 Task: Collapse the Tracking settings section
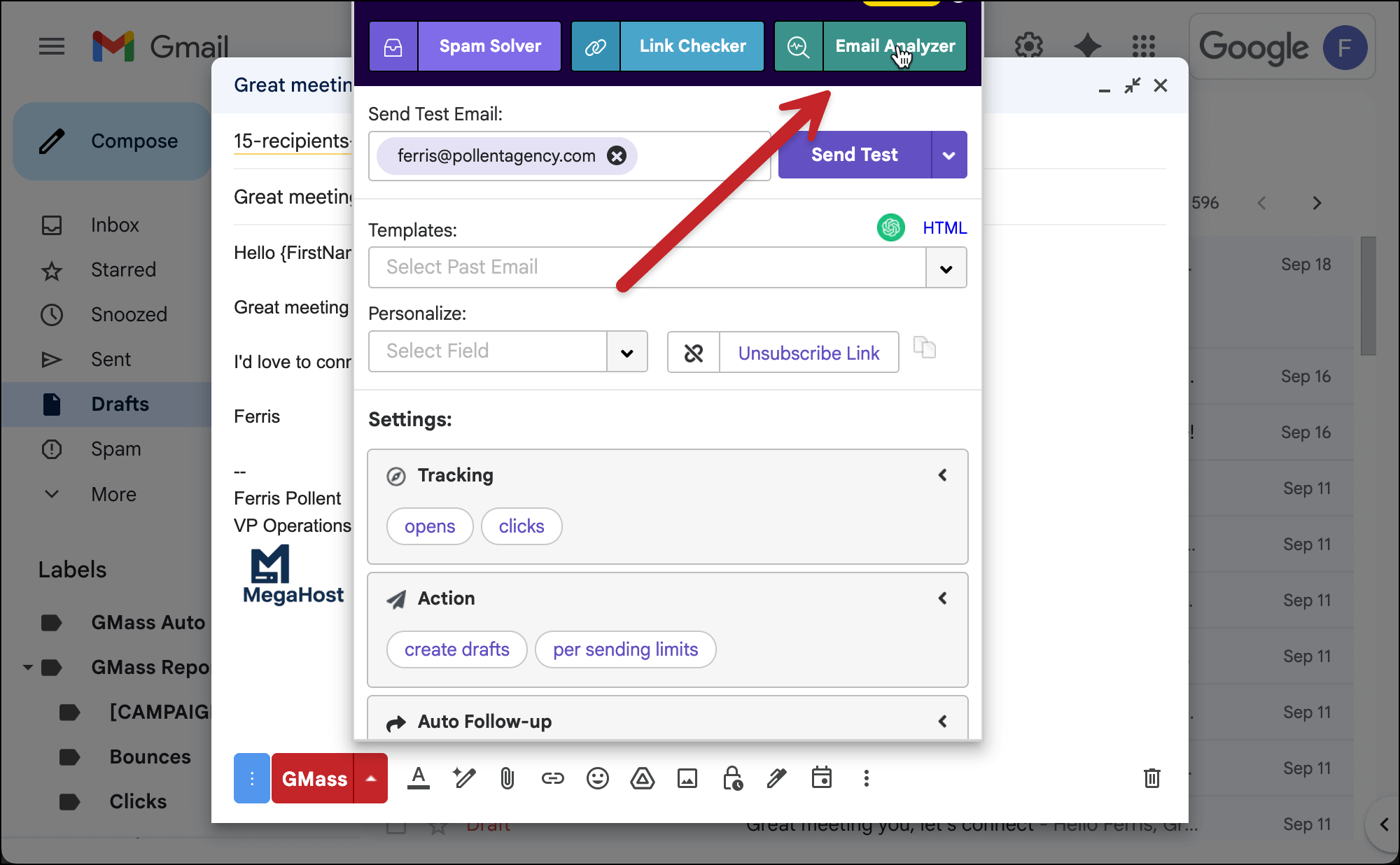click(942, 475)
